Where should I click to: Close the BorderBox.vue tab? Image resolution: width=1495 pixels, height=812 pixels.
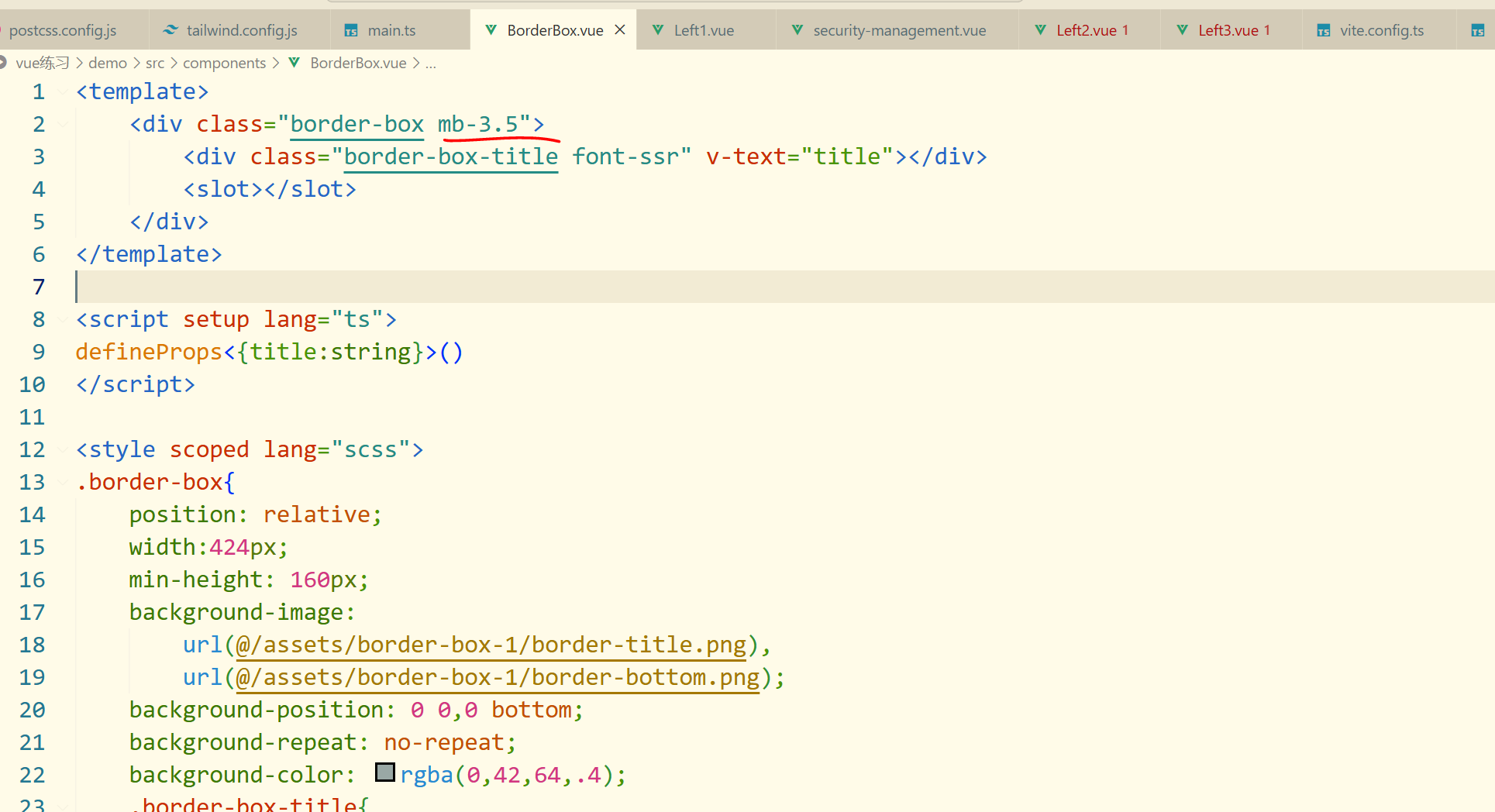(620, 29)
